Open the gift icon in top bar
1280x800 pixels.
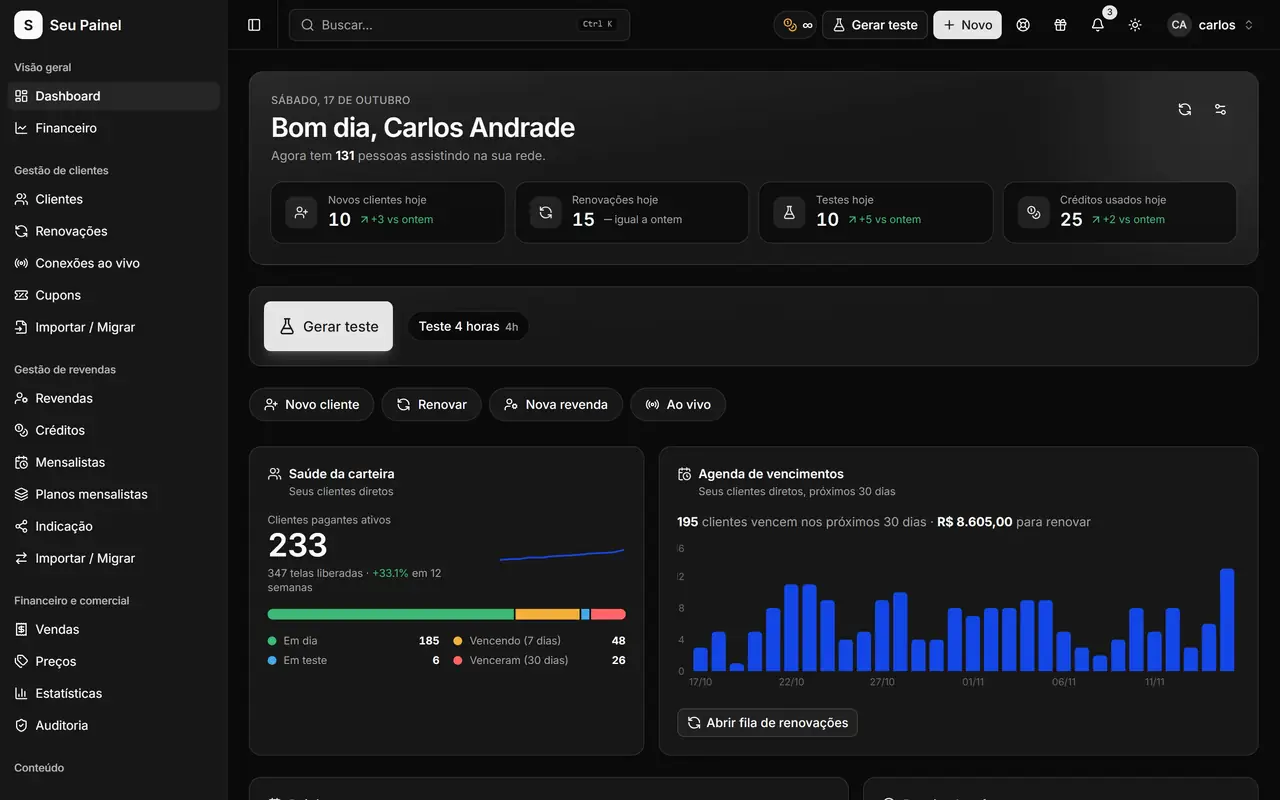pos(1060,25)
